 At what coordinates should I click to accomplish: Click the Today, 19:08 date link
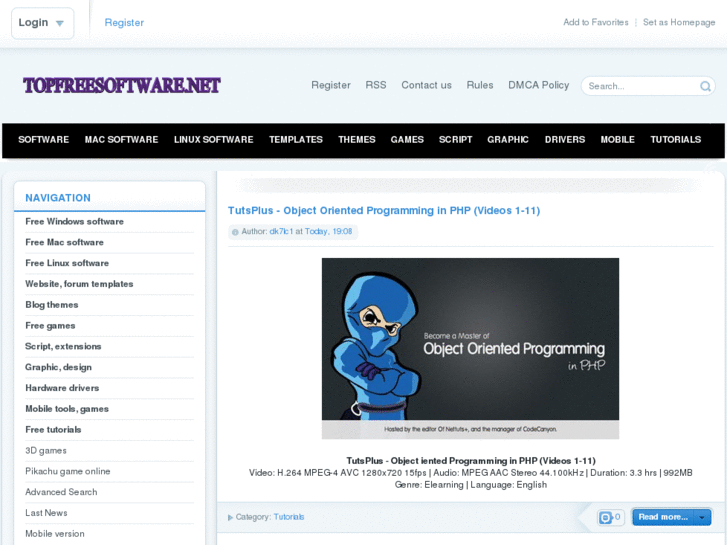click(328, 231)
